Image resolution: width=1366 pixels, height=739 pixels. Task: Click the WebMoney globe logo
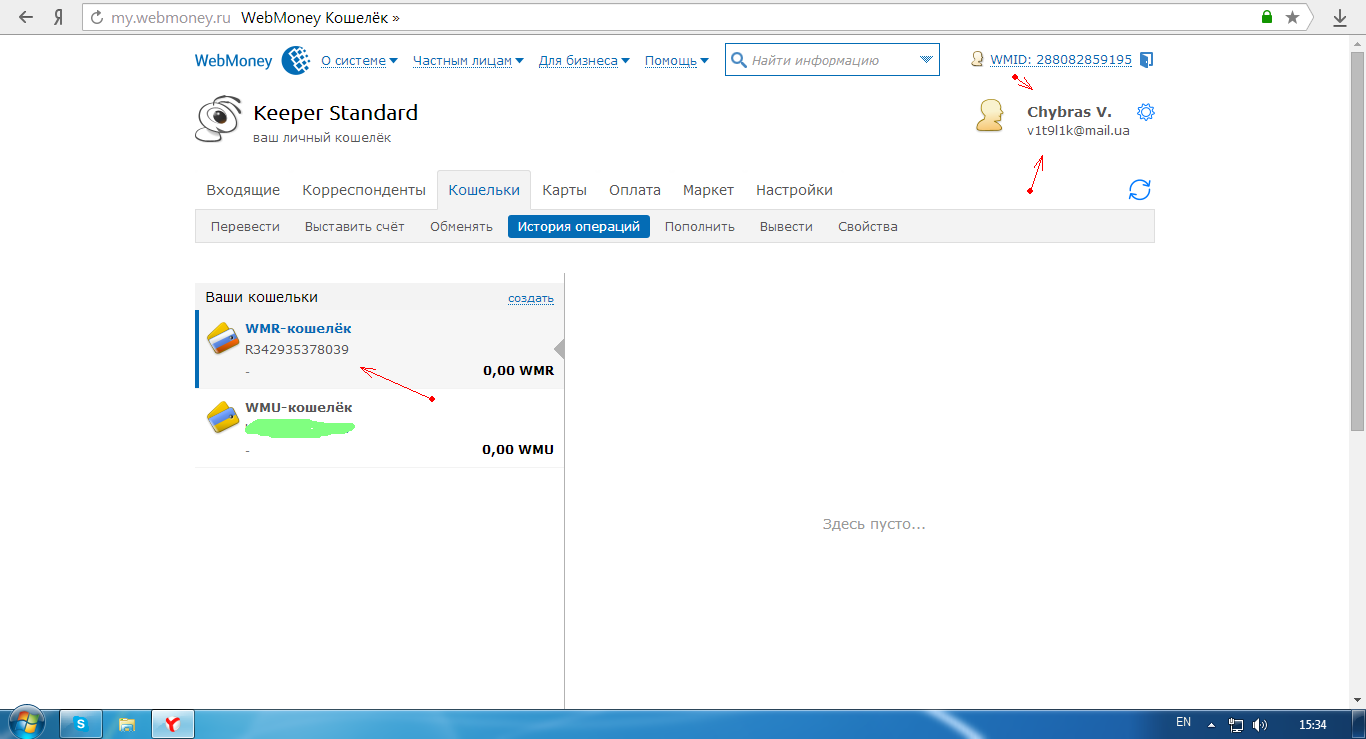[296, 60]
